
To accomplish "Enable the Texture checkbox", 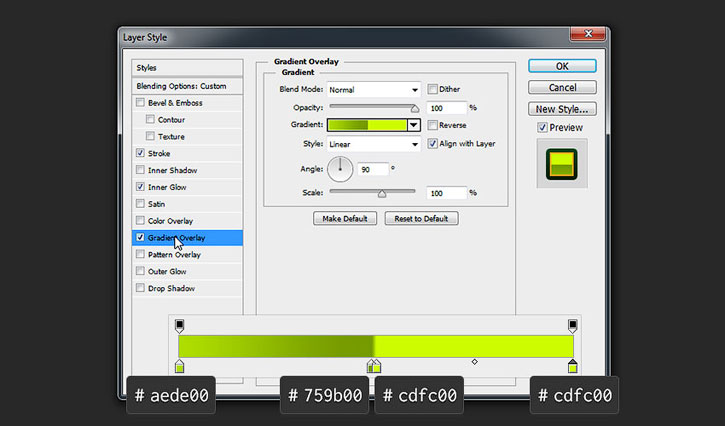I will pos(150,136).
